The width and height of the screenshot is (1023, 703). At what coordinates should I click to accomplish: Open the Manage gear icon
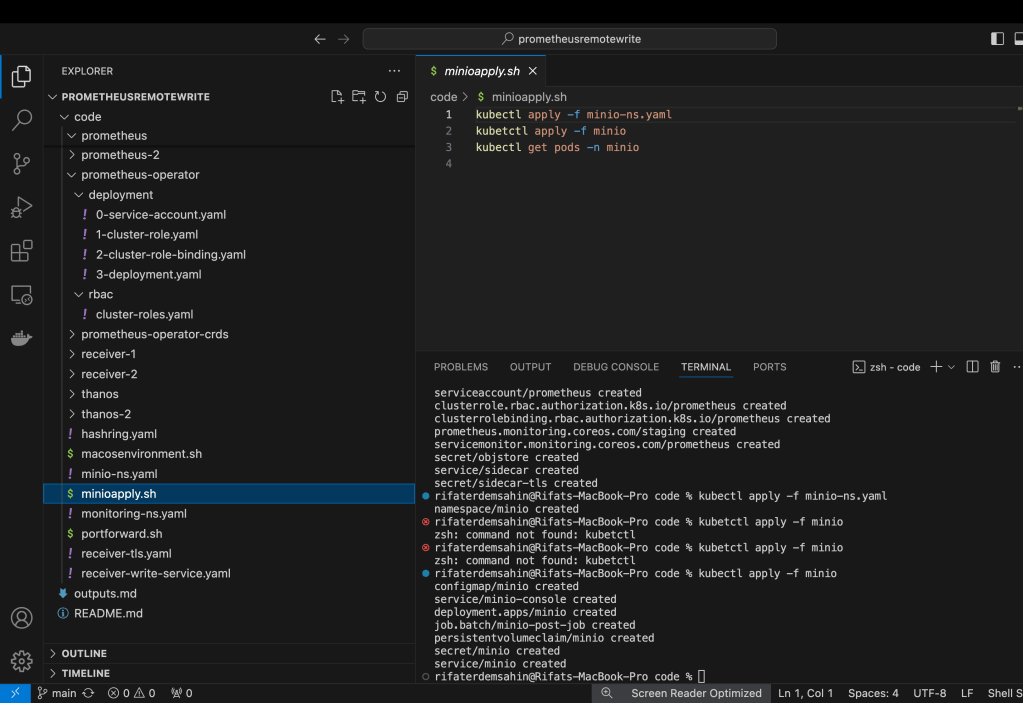pos(22,661)
